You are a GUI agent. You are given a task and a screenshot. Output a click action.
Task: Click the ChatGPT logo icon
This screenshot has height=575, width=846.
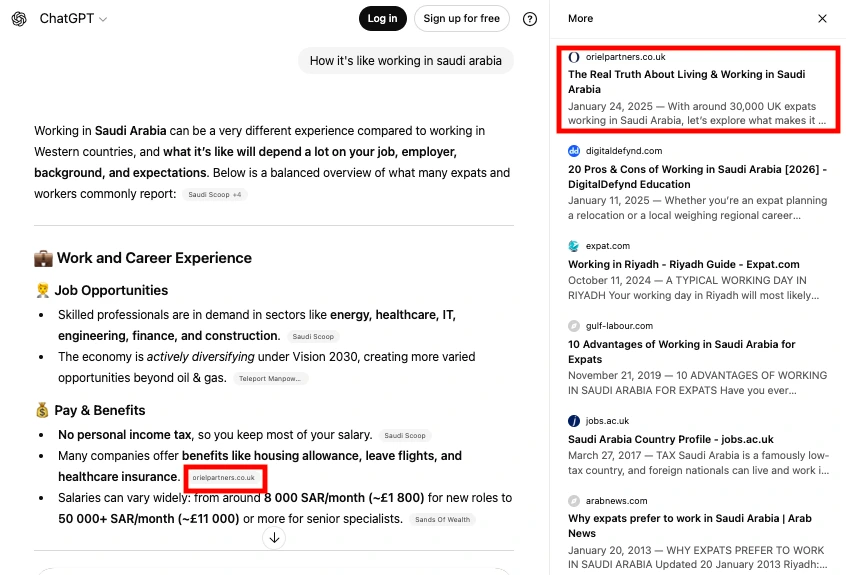(19, 19)
